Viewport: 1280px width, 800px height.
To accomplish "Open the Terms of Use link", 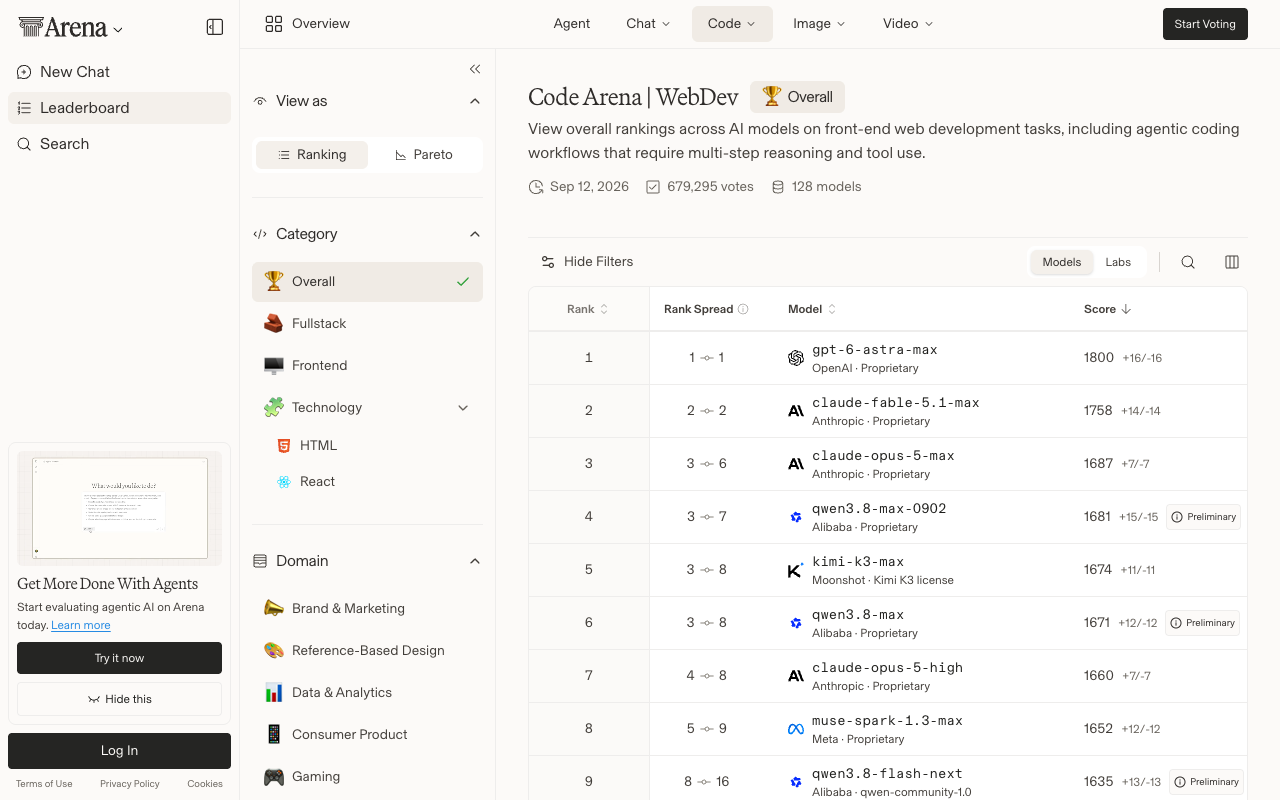I will (x=44, y=784).
